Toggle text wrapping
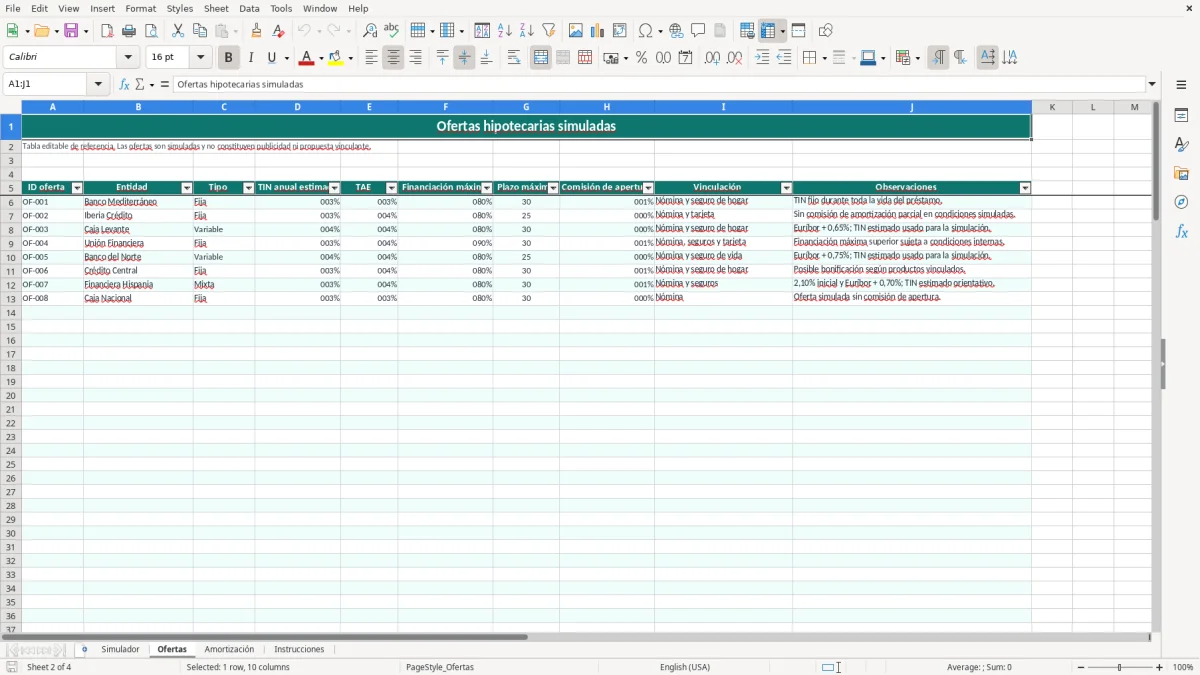Viewport: 1200px width, 675px height. coord(514,58)
